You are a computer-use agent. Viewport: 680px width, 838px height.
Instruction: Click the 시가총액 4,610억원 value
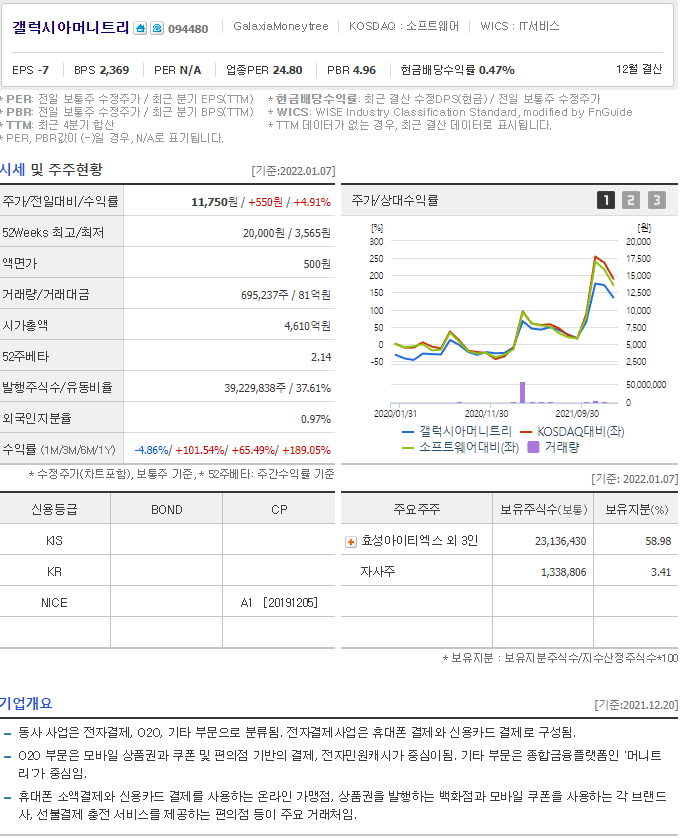307,326
